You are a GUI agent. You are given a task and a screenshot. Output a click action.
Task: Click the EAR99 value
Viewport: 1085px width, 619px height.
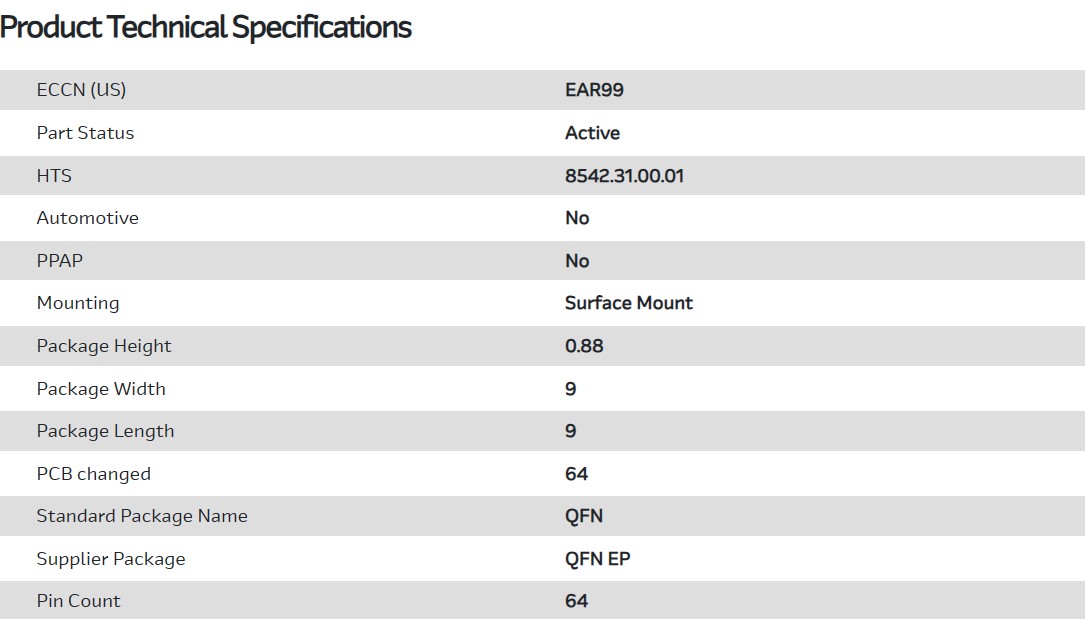(594, 90)
